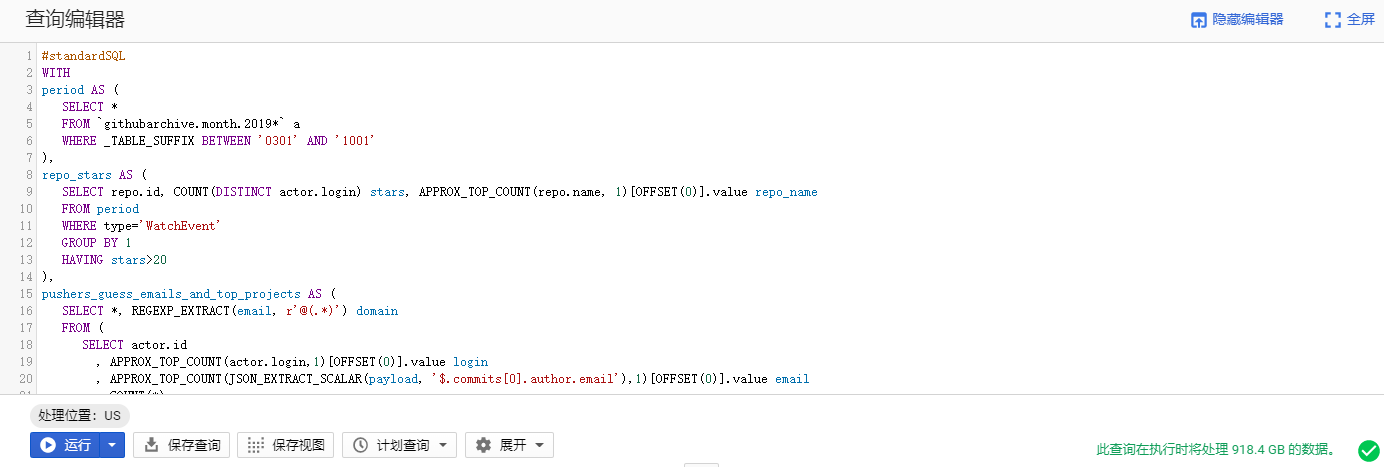The width and height of the screenshot is (1384, 467).
Task: Open the dropdown arrow beside 运行
Action: coord(112,445)
